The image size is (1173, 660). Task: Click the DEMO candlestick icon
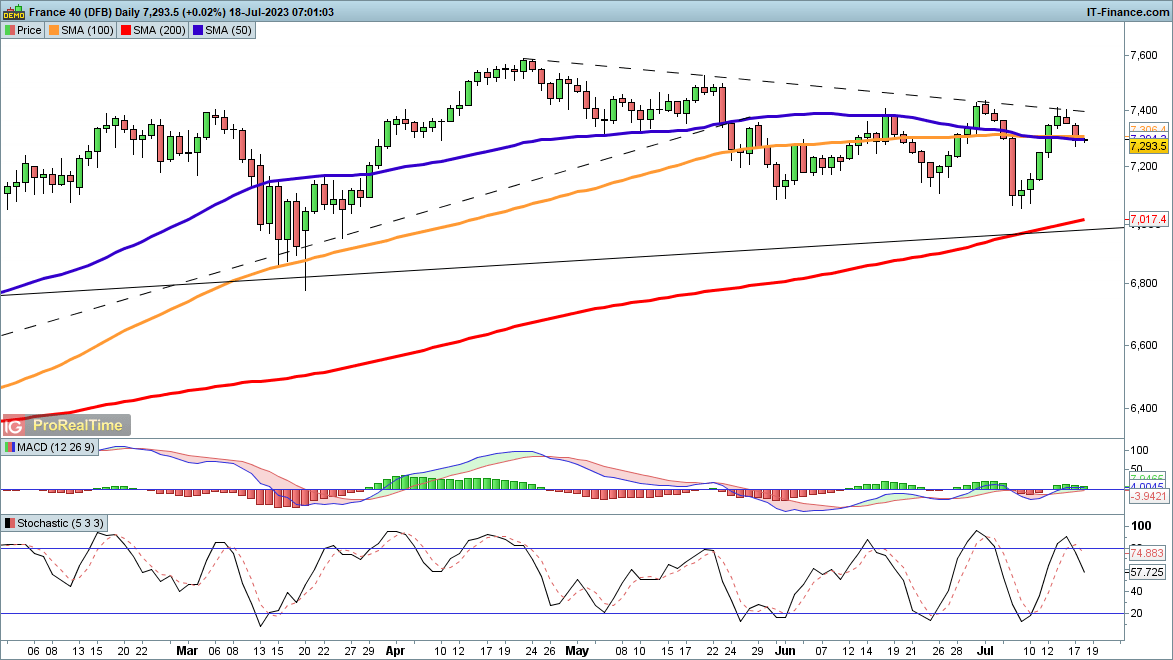coord(13,12)
